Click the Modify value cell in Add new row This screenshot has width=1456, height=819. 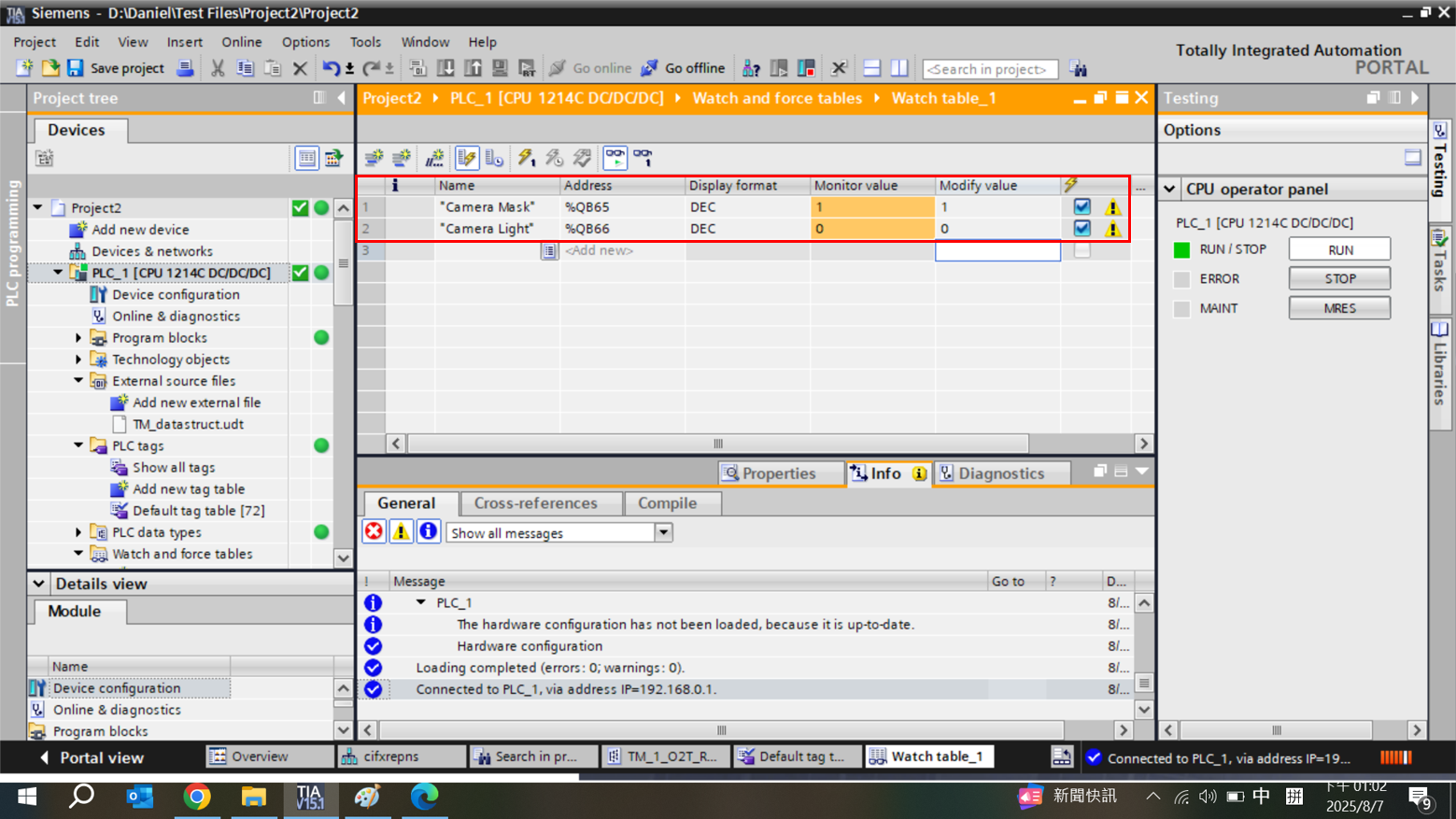point(997,250)
